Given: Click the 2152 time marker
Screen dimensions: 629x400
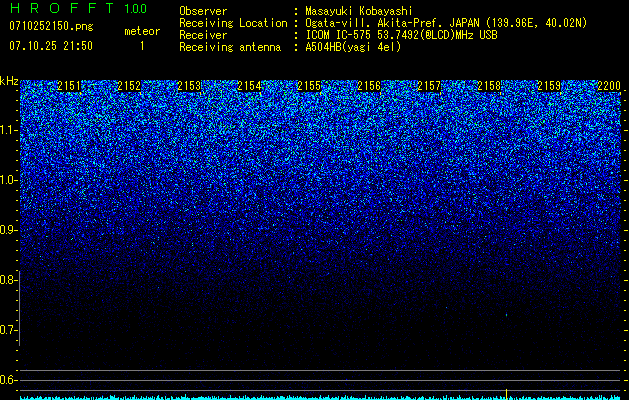Looking at the screenshot, I should (x=129, y=86).
